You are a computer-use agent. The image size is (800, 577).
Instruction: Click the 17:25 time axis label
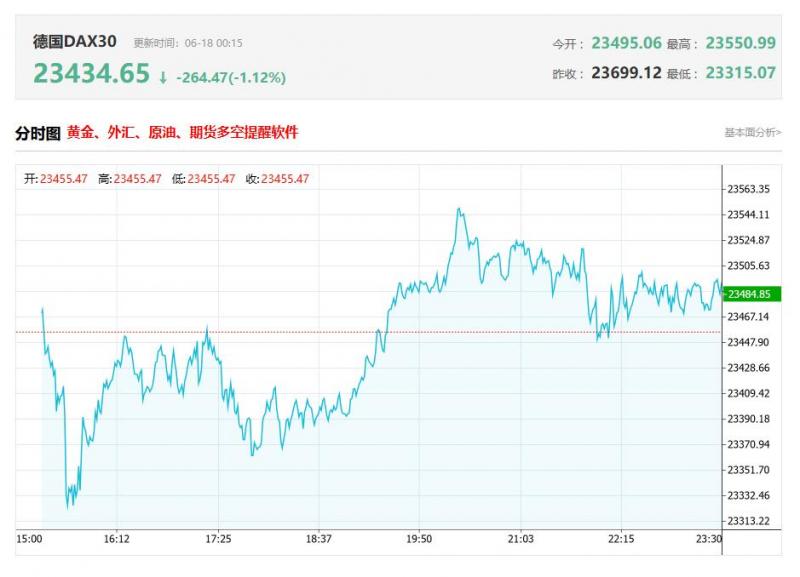(218, 539)
